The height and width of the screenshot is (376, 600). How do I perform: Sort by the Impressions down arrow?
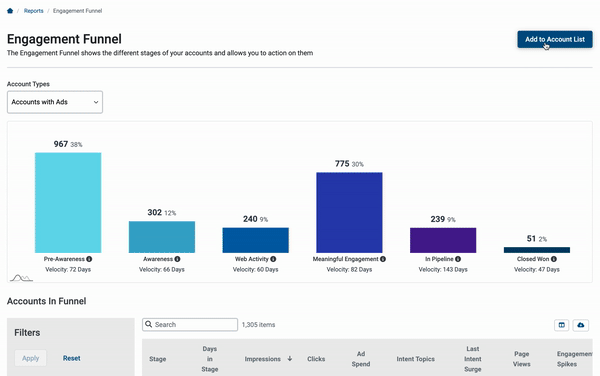290,359
